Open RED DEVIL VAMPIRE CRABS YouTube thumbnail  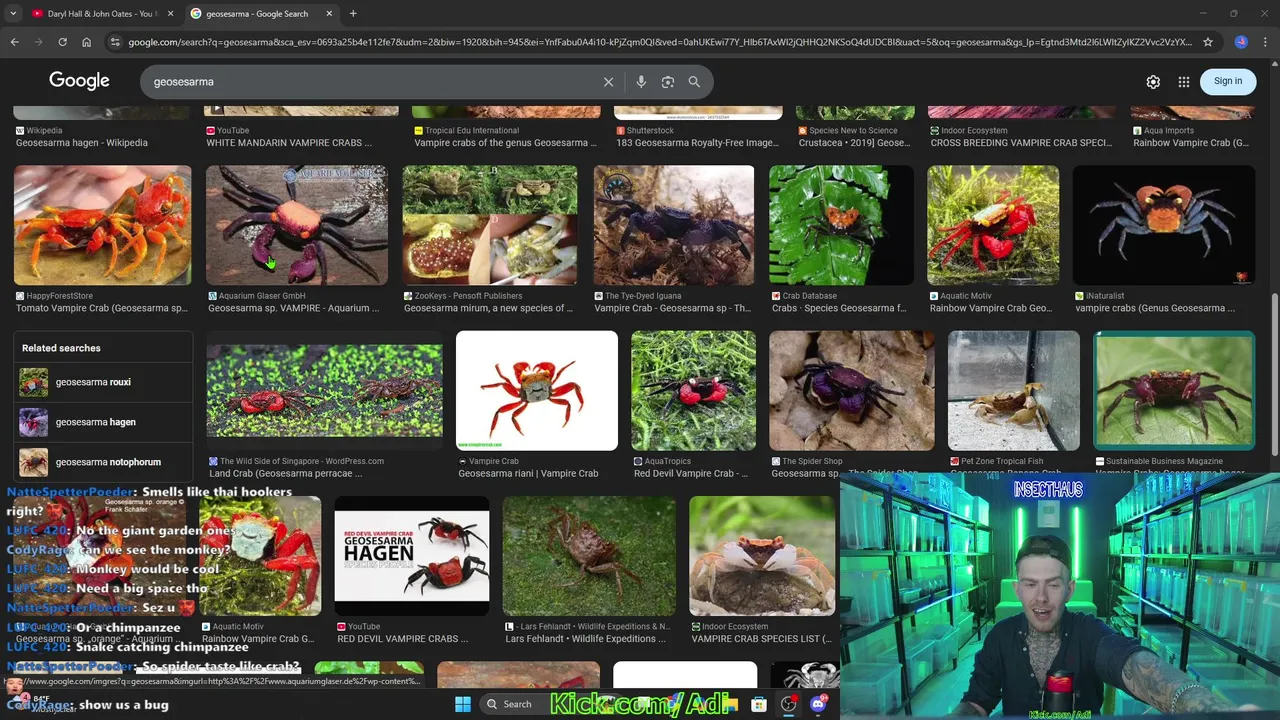click(412, 556)
